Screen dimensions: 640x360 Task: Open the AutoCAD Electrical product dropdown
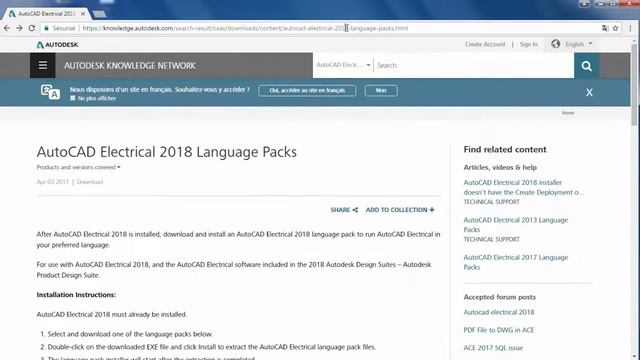coord(343,65)
